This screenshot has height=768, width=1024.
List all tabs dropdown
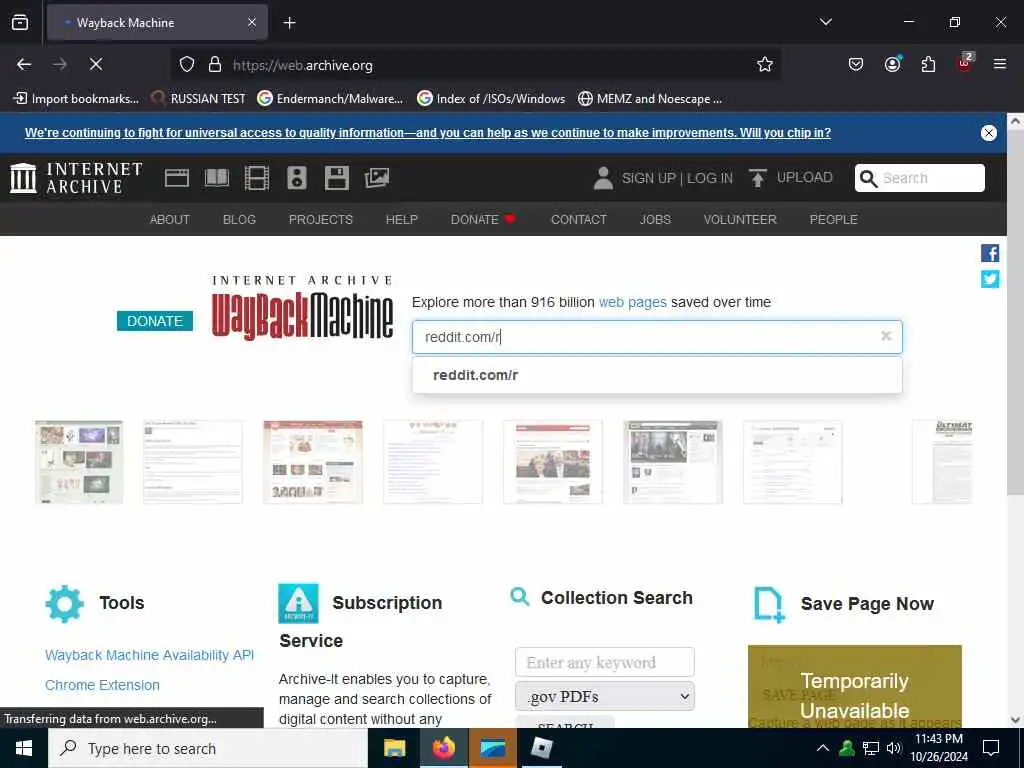click(825, 22)
